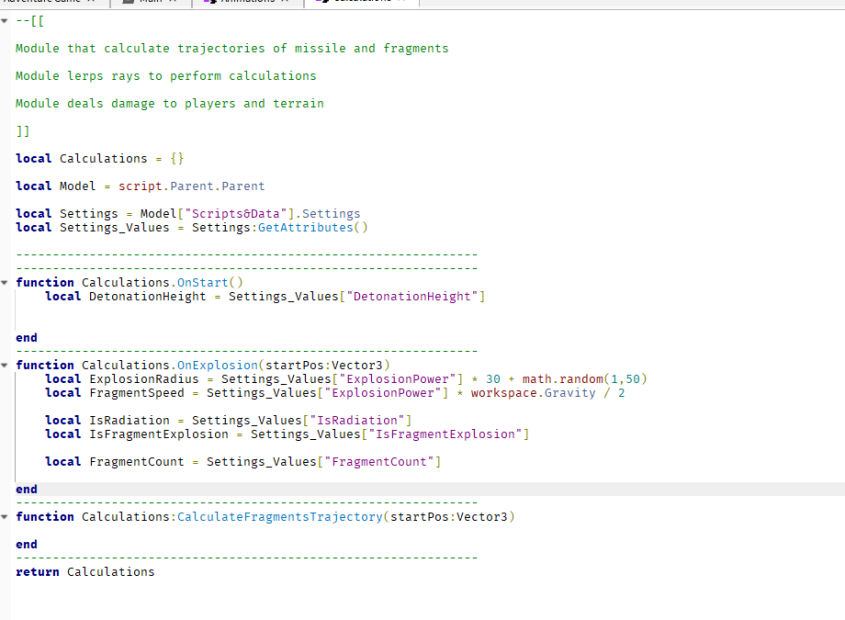This screenshot has width=845, height=620.
Task: Collapse the OnStart function
Action: click(4, 282)
